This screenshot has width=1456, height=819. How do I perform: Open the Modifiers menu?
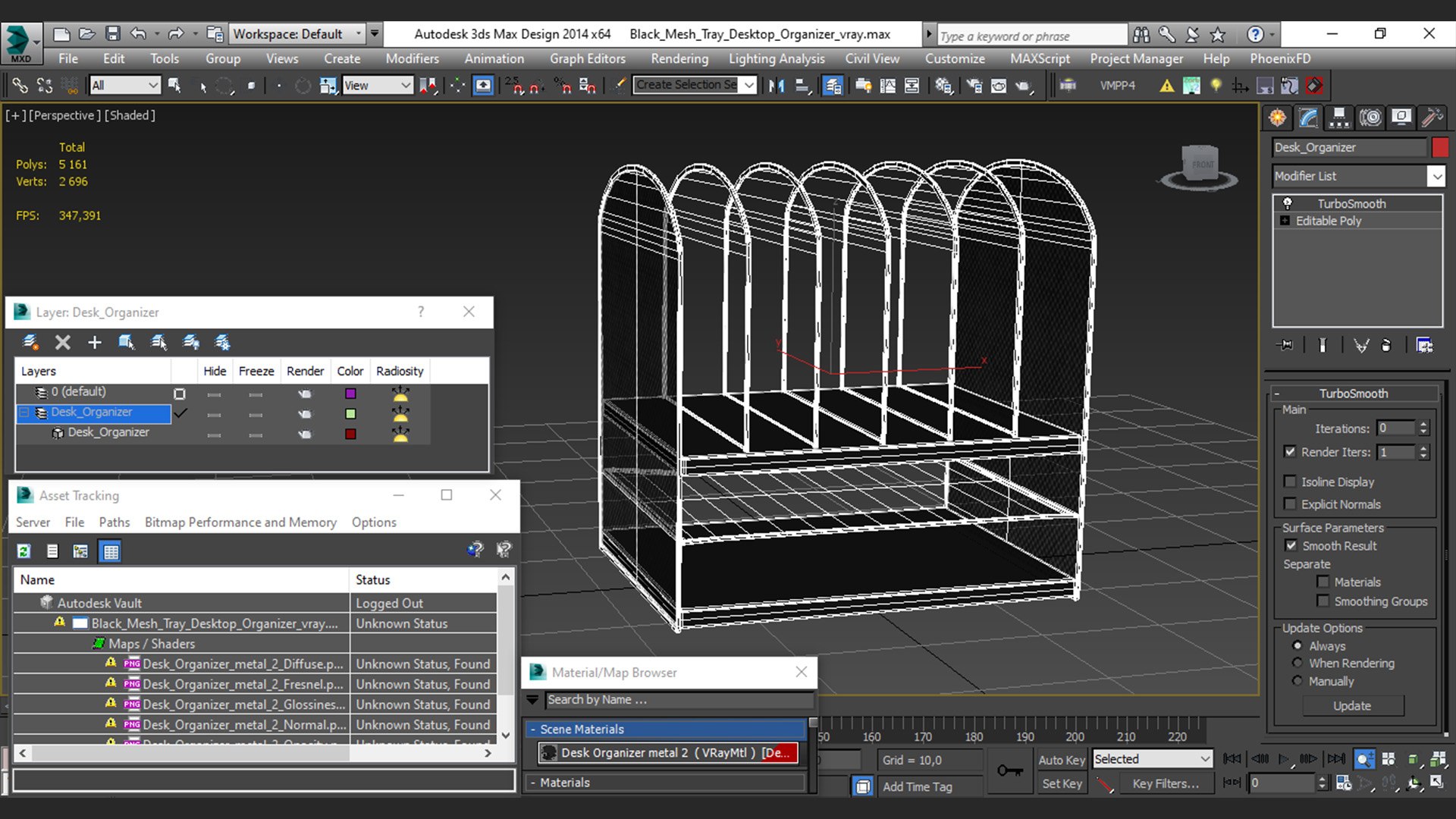pos(412,58)
